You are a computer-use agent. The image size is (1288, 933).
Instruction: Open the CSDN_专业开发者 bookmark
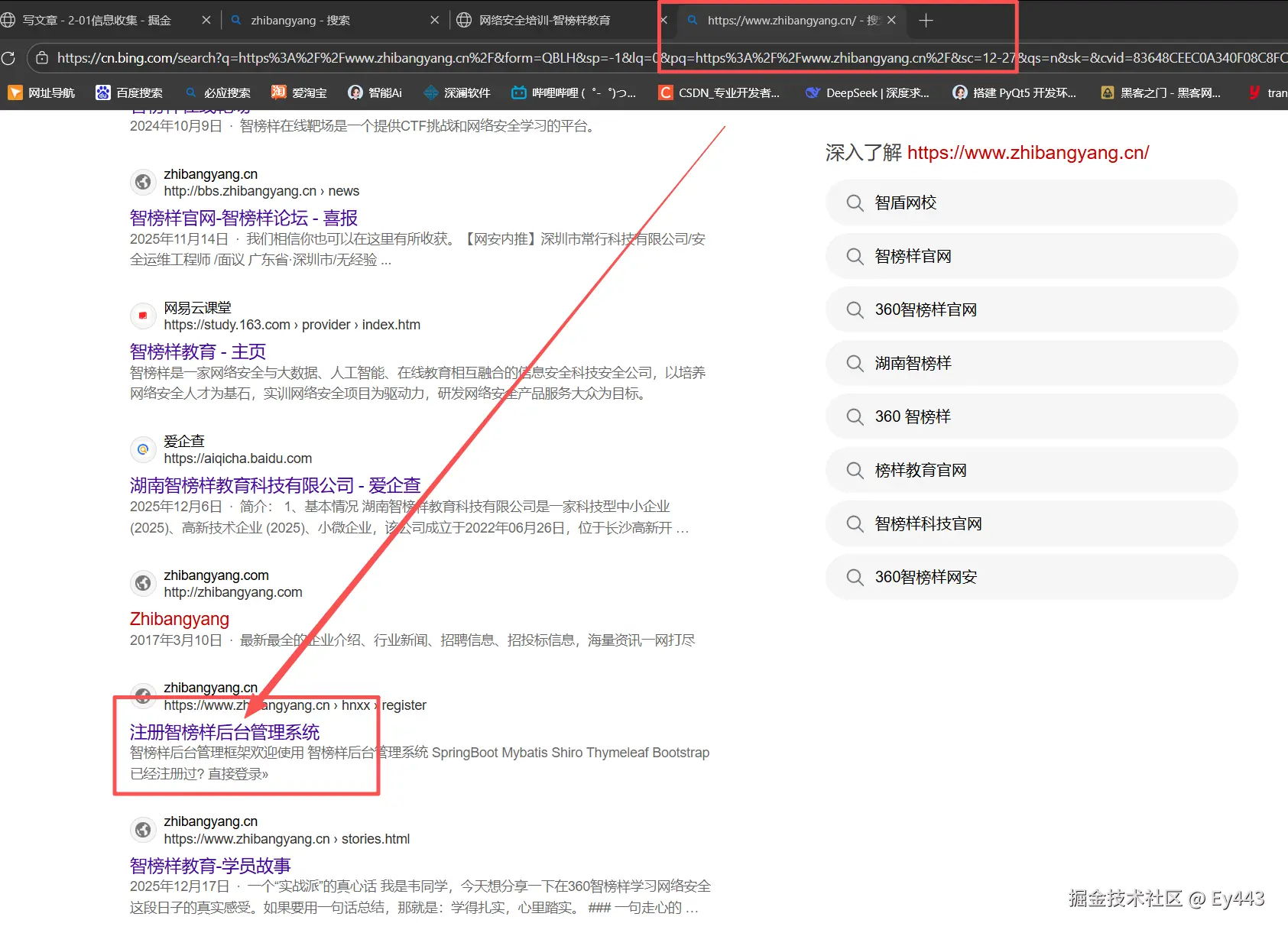[719, 92]
